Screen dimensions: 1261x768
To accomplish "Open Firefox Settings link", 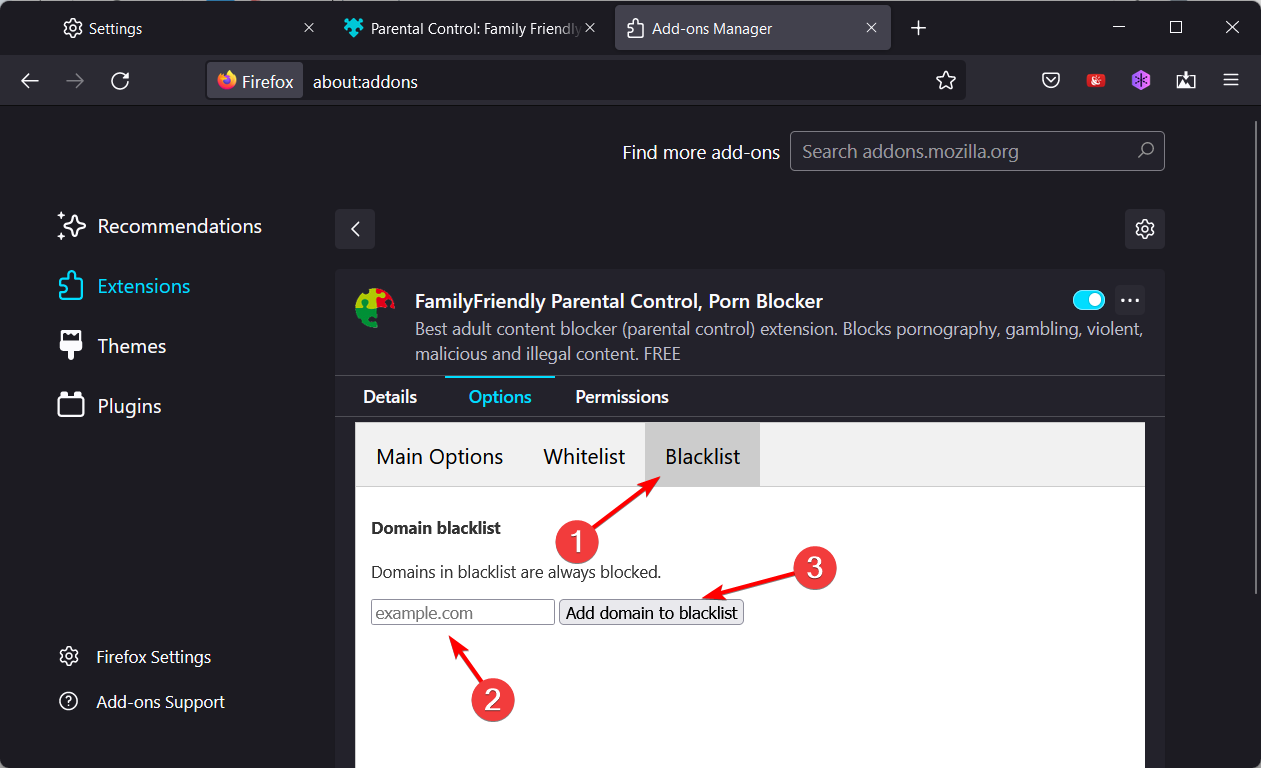I will [135, 657].
